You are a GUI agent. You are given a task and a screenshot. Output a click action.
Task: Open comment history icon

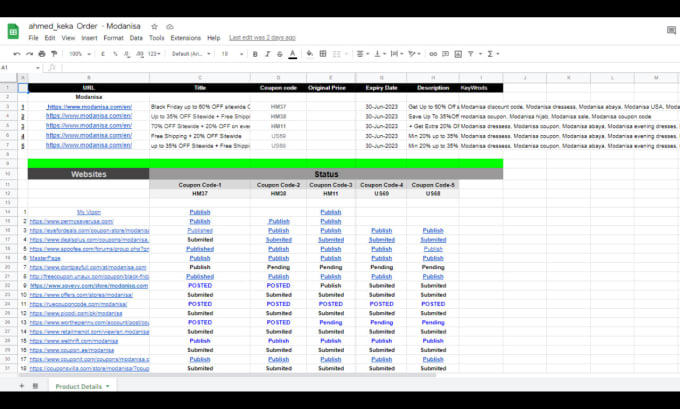(671, 30)
